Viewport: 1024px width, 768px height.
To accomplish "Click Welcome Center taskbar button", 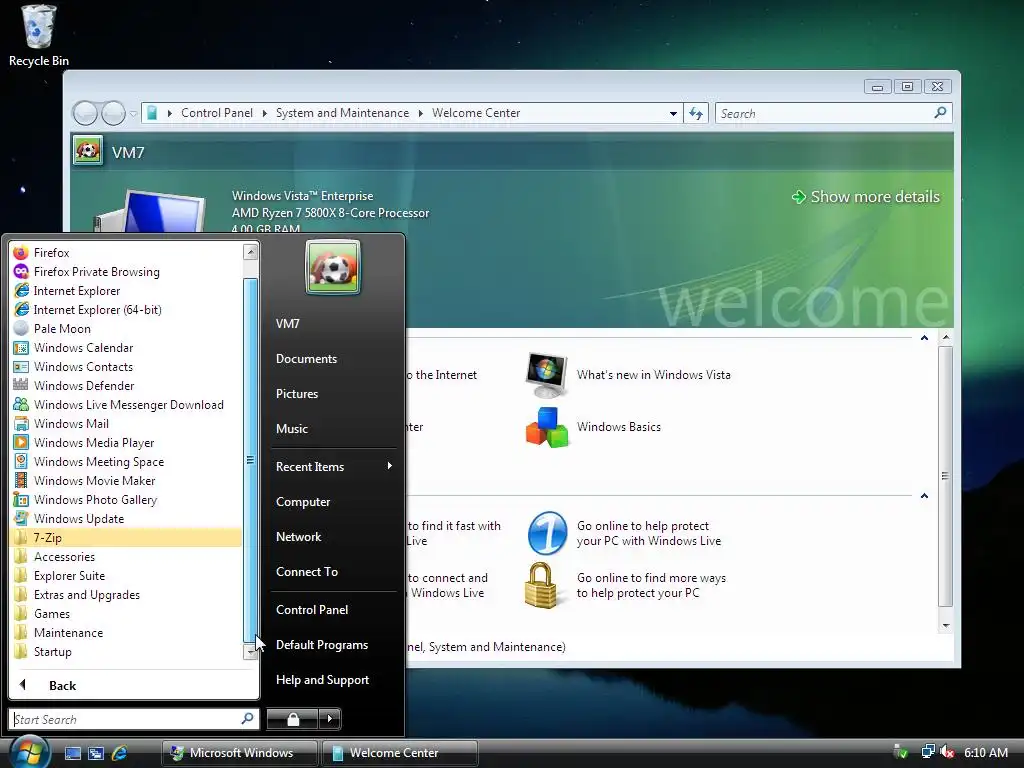I will (400, 753).
